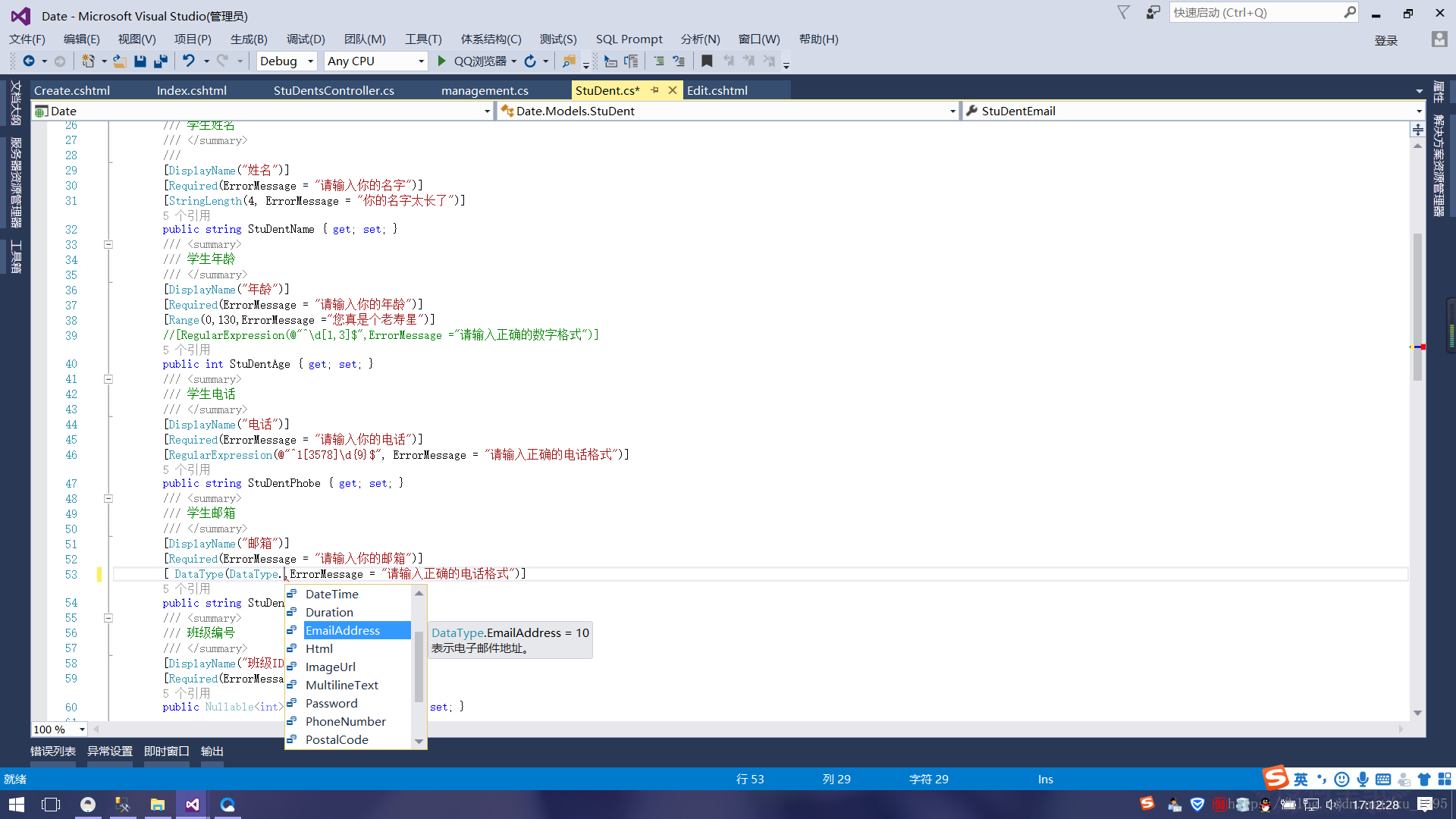Click the Open File folder icon

(120, 61)
